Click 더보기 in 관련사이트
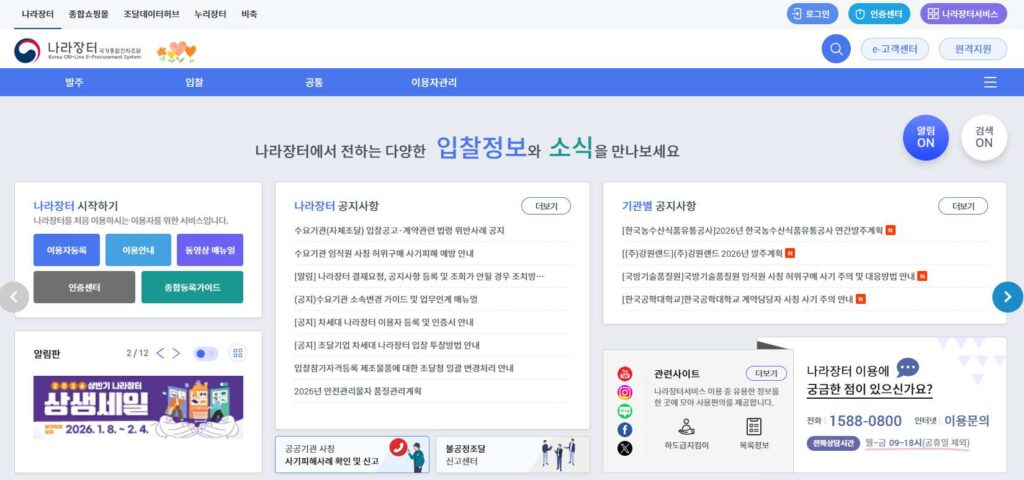Image resolution: width=1024 pixels, height=480 pixels. click(x=766, y=374)
